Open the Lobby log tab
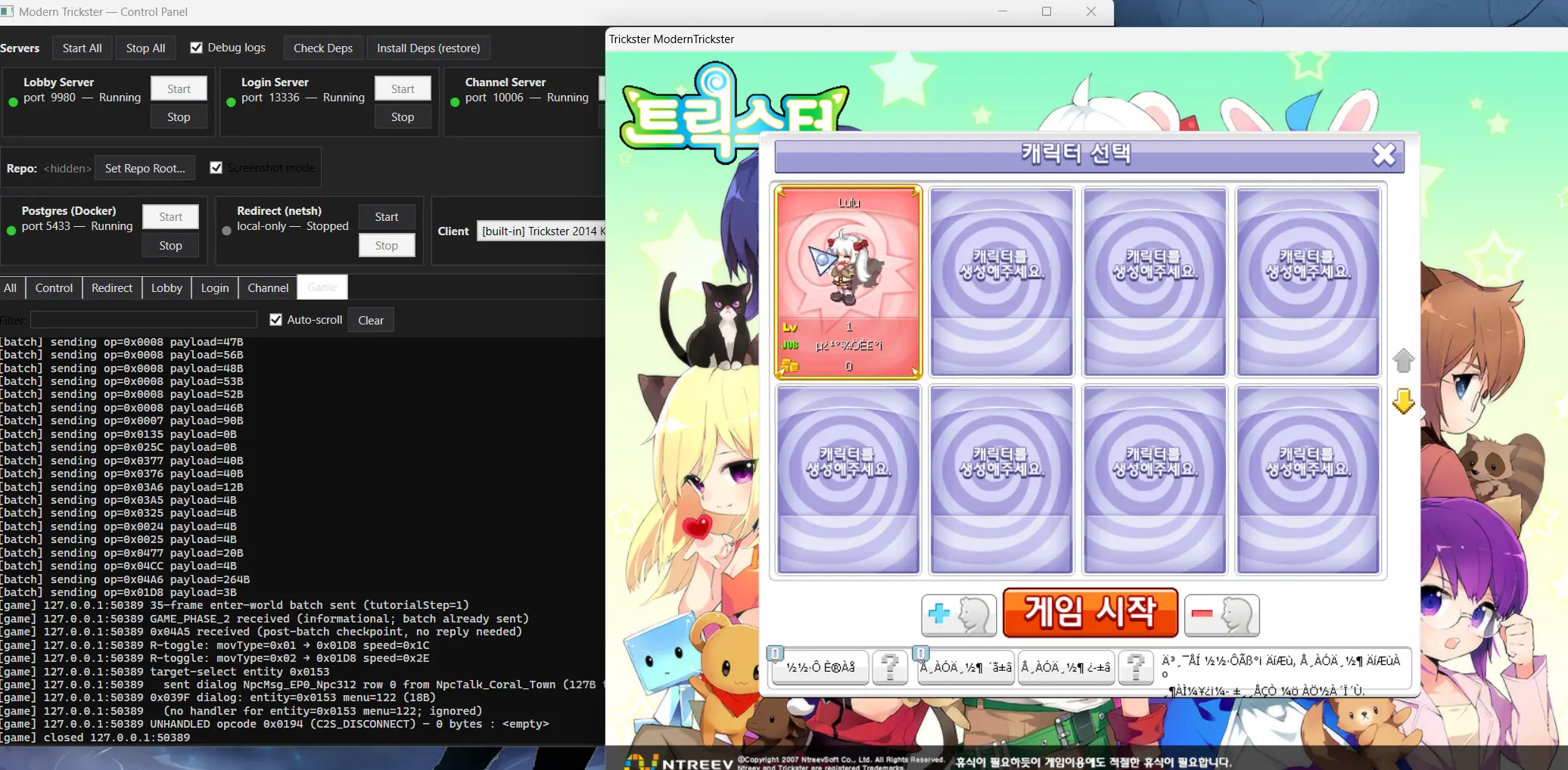The height and width of the screenshot is (770, 1568). (x=166, y=288)
